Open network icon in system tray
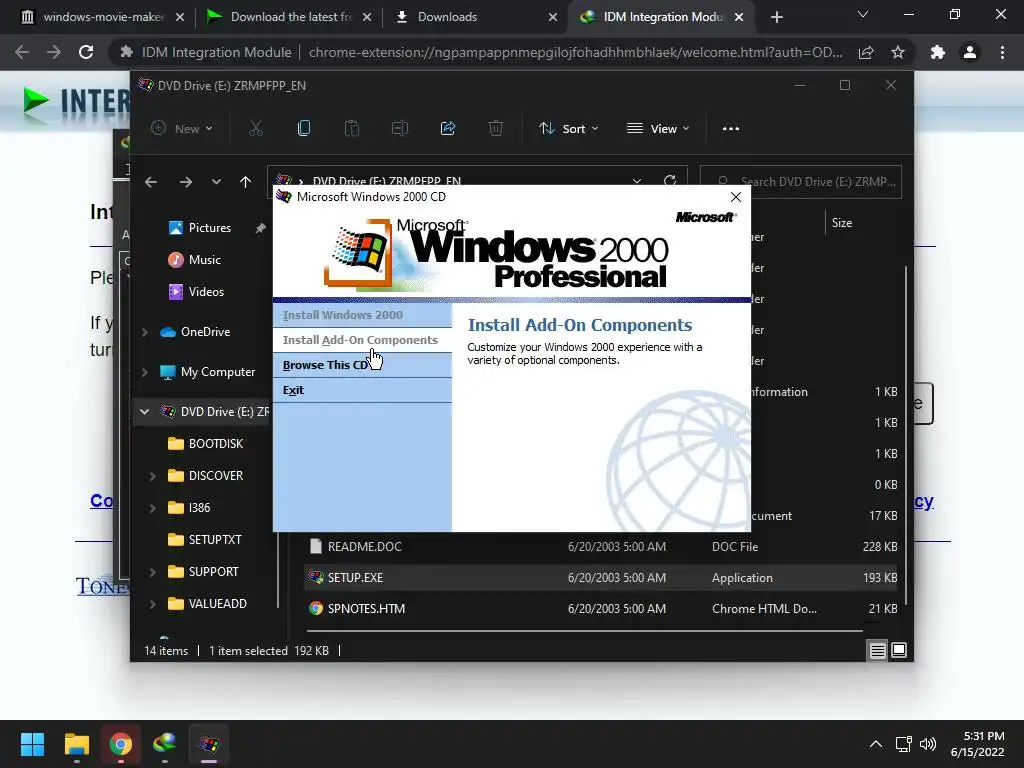1024x768 pixels. click(x=904, y=744)
